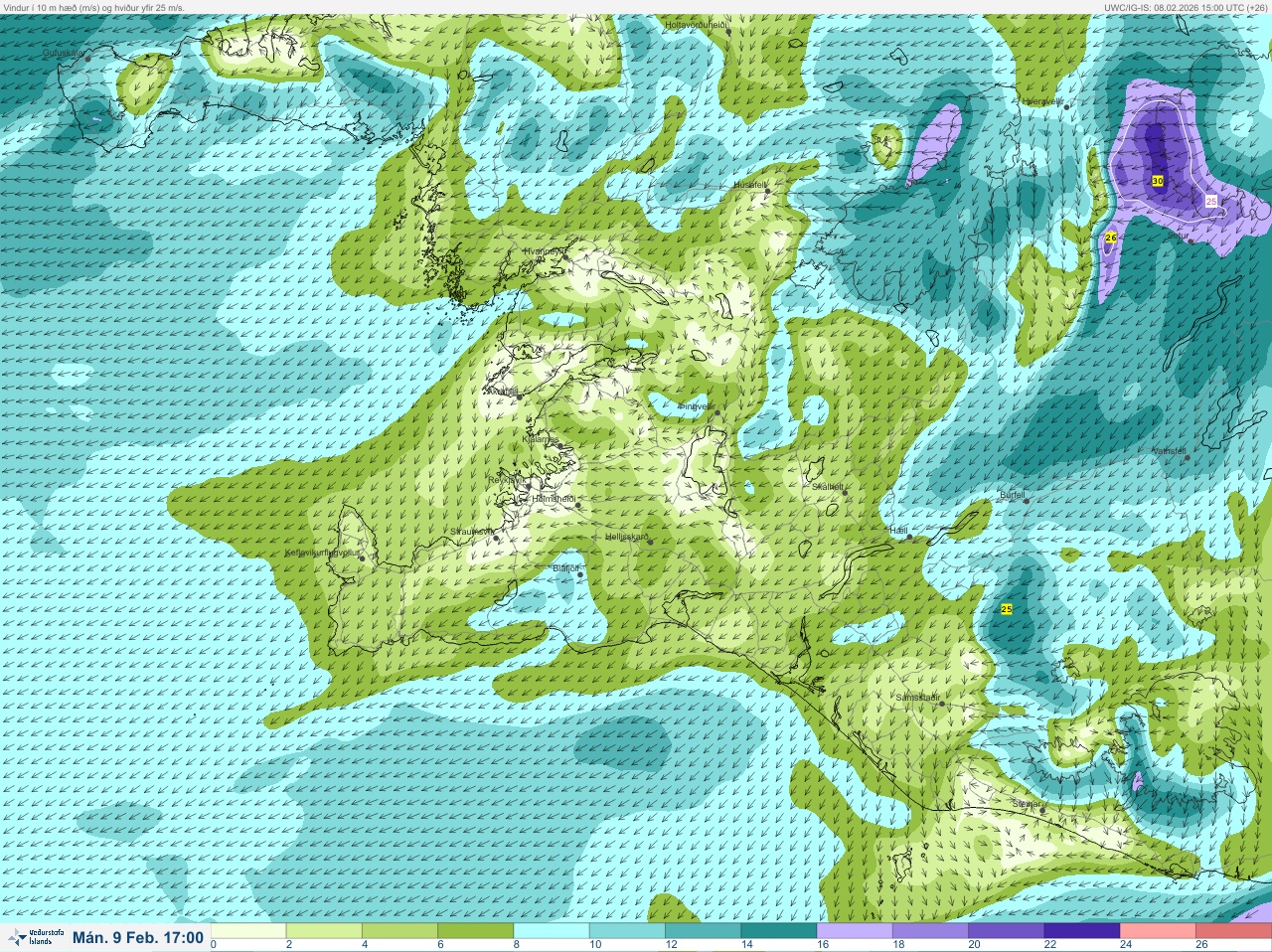
Task: Click the Búrfell station label
Action: 1012,494
